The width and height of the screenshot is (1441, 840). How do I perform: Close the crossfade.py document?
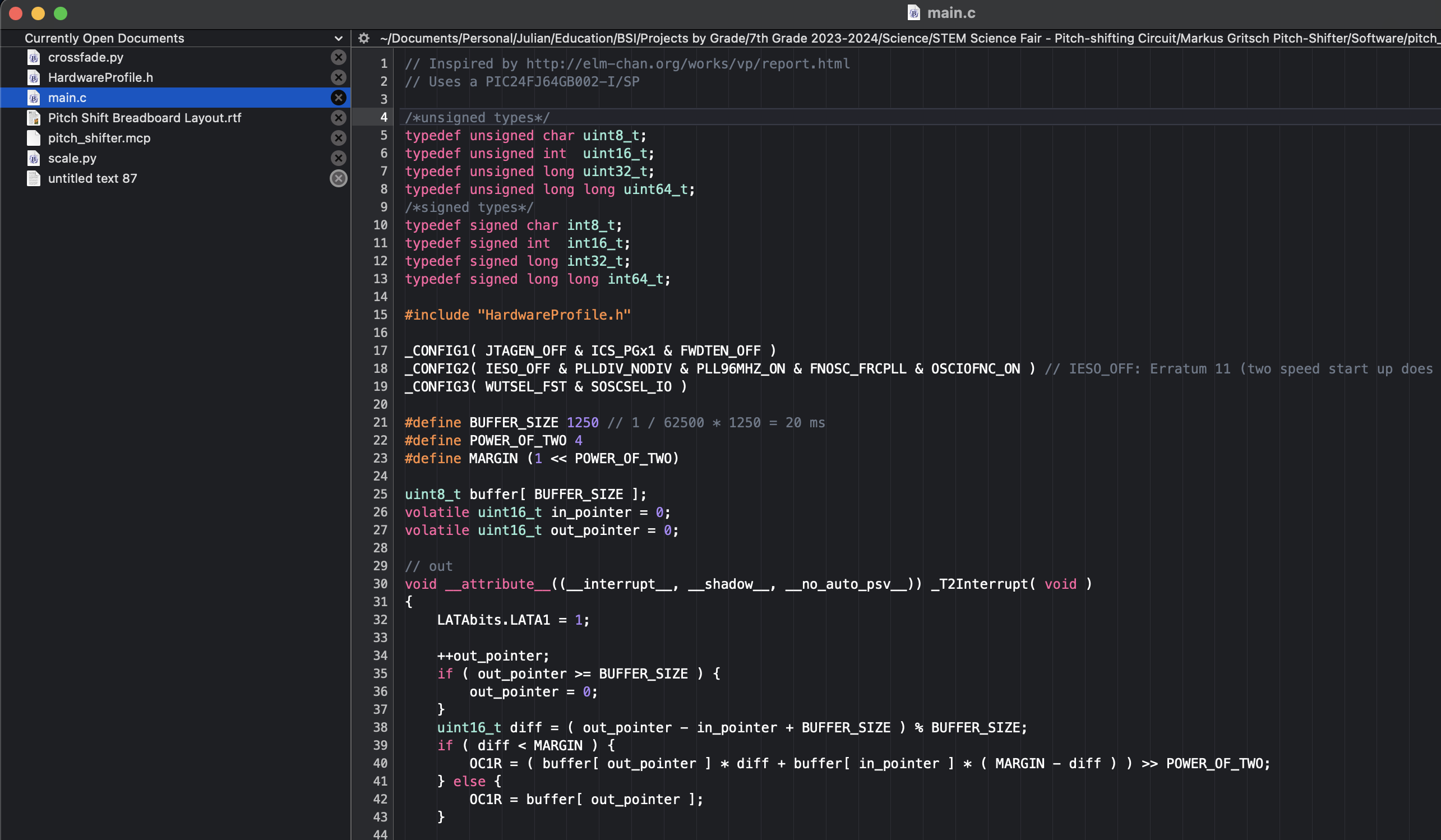pos(339,57)
